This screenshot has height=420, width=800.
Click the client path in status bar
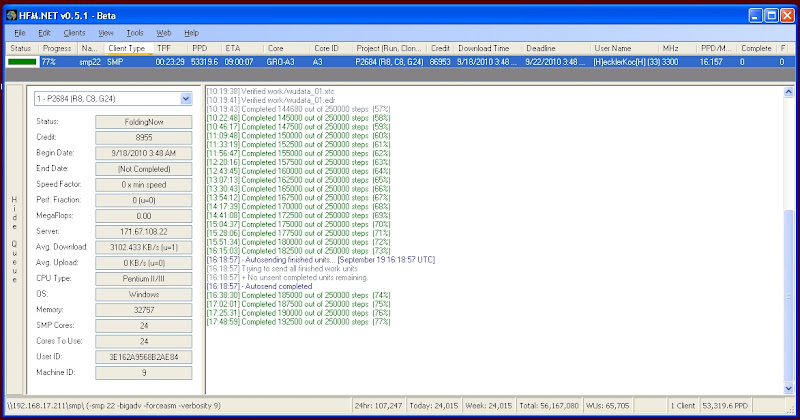tap(114, 406)
